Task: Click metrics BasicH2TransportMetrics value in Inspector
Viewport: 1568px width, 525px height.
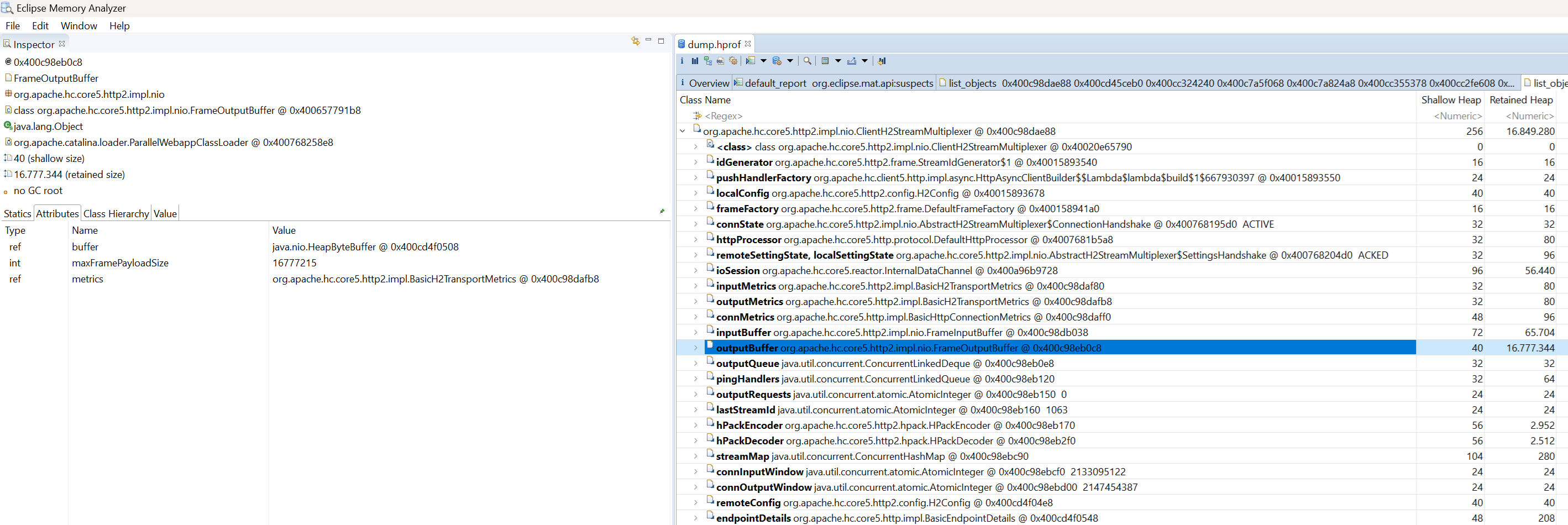Action: tap(435, 279)
